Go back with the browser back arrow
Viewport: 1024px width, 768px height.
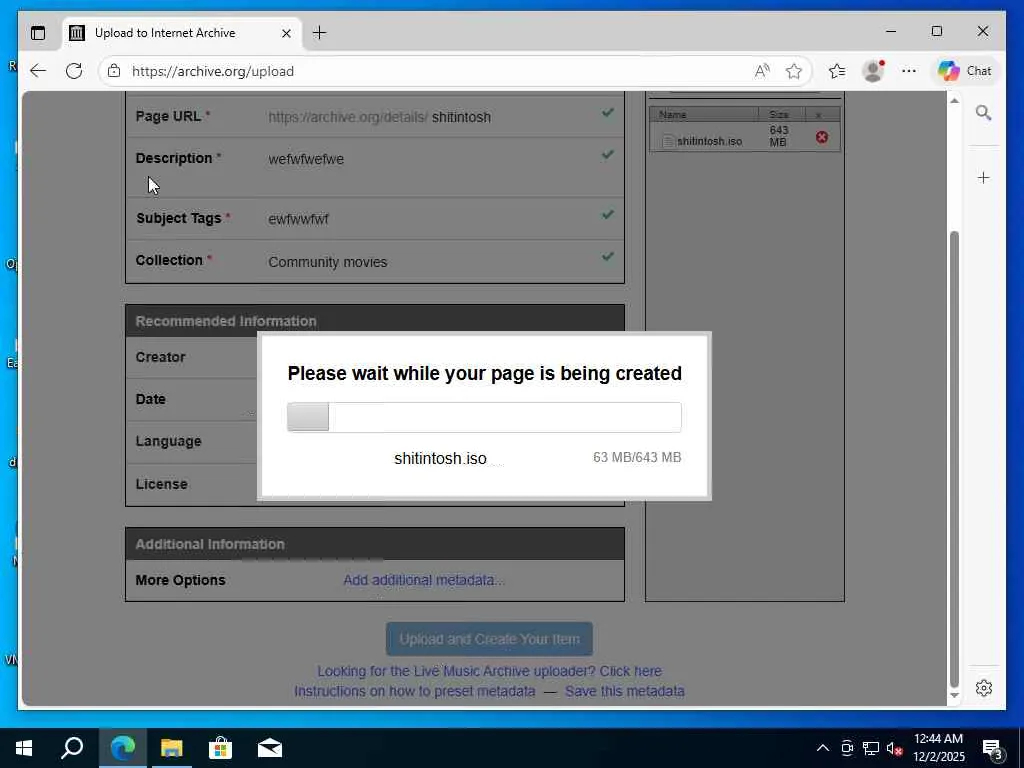pyautogui.click(x=38, y=71)
